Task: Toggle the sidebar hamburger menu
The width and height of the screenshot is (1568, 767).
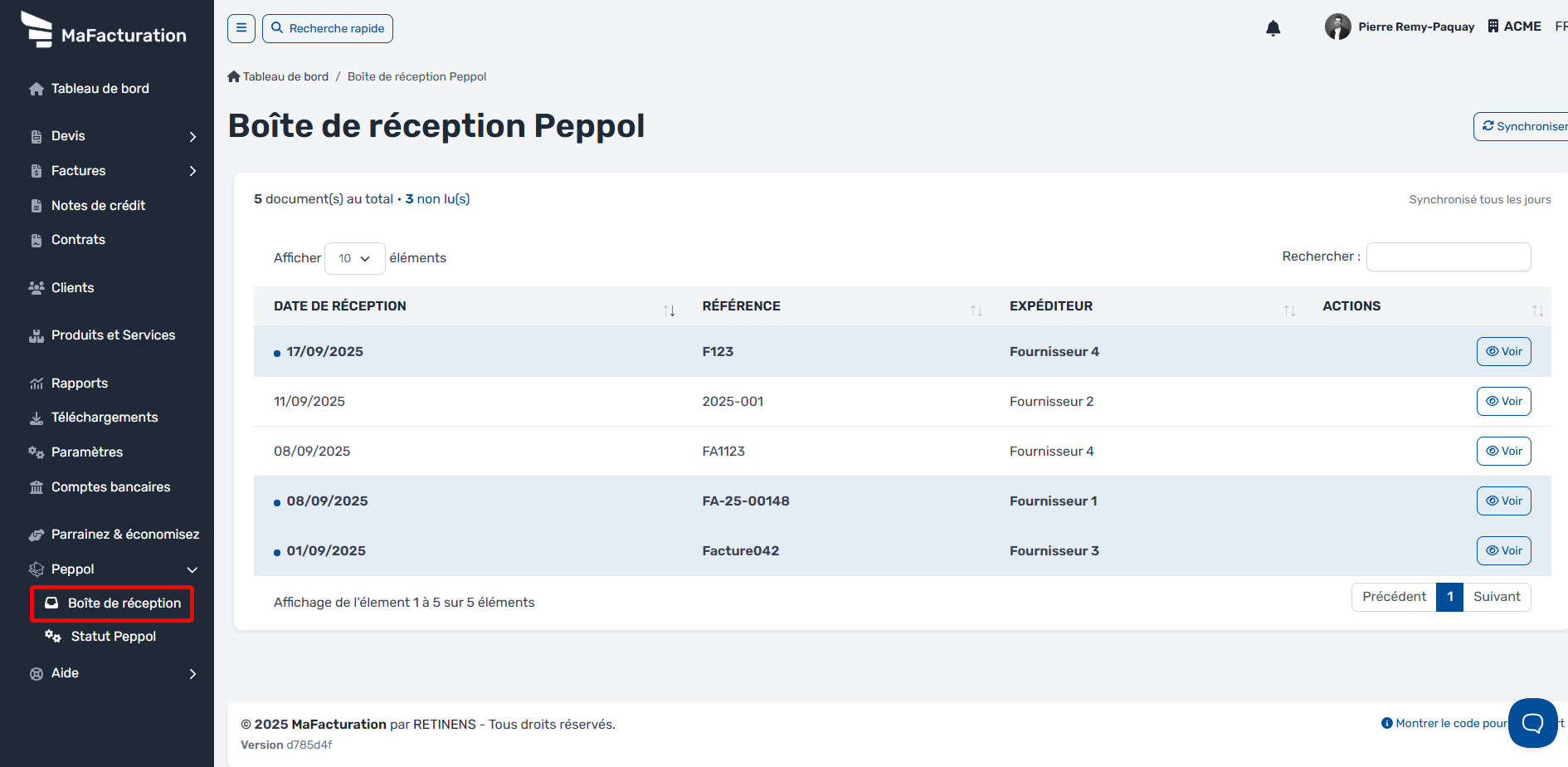Action: (241, 28)
